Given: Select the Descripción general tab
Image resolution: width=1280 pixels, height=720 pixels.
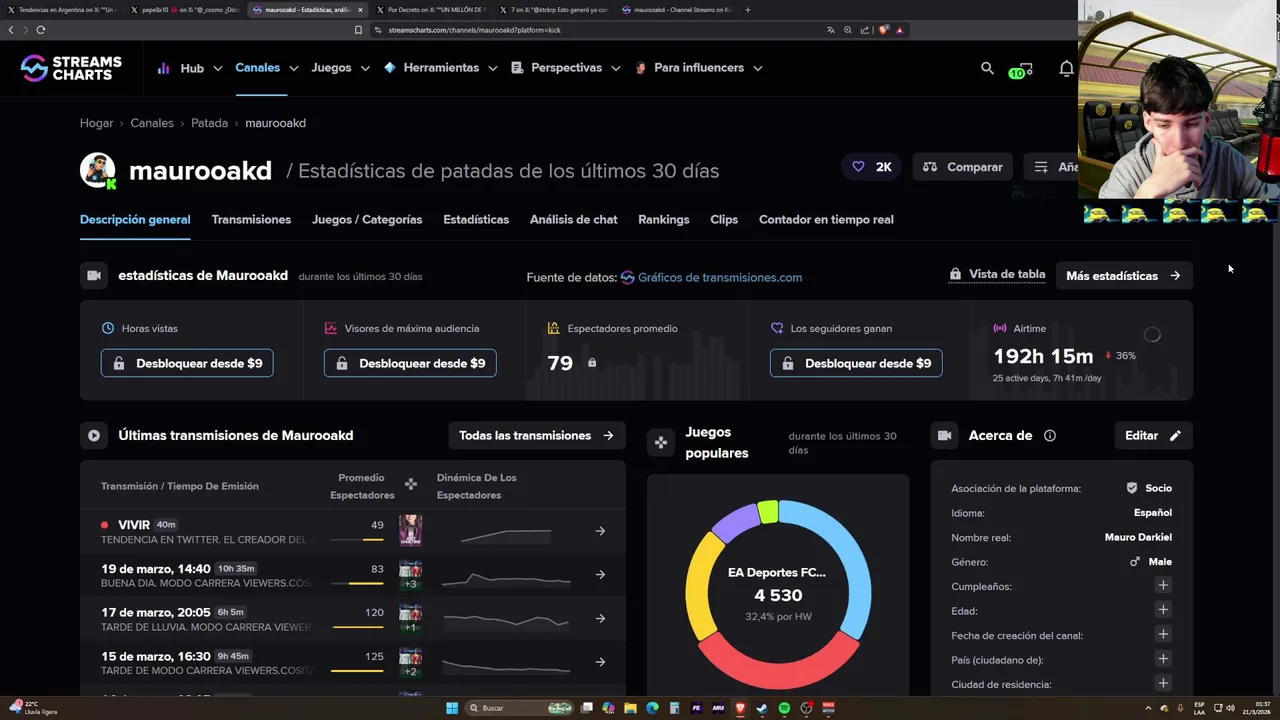Looking at the screenshot, I should pos(135,220).
